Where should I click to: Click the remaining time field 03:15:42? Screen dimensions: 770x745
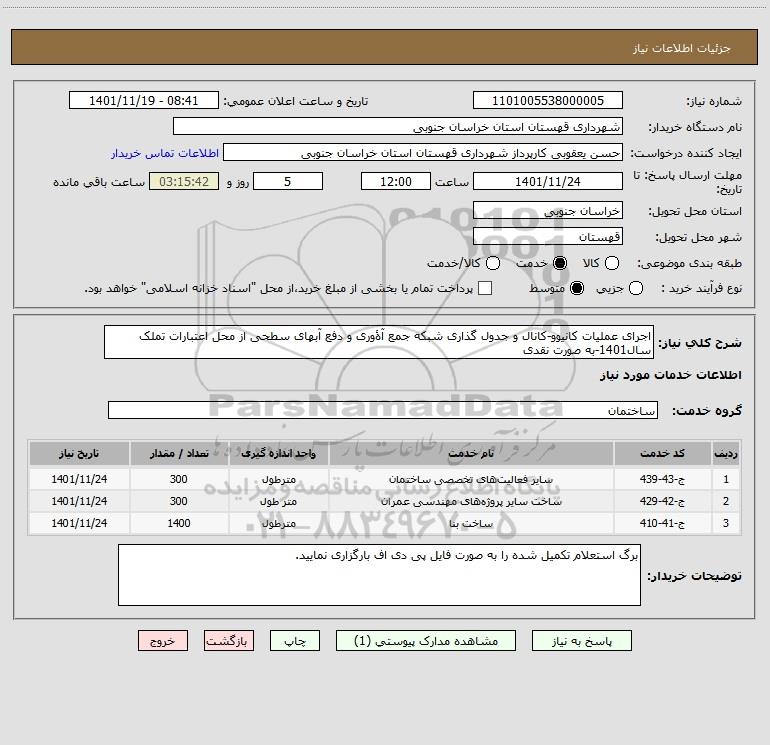point(184,181)
